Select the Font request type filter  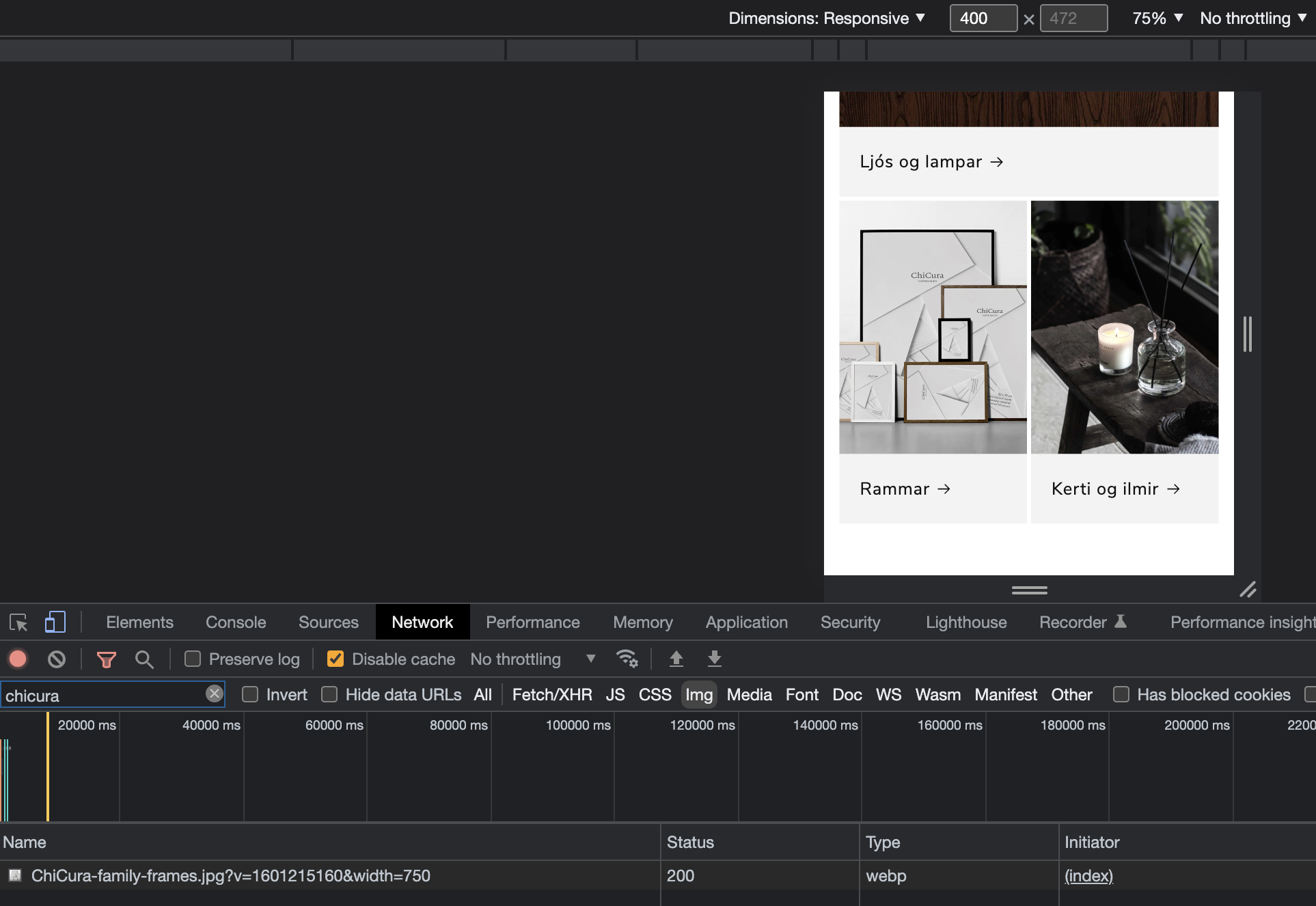point(801,694)
